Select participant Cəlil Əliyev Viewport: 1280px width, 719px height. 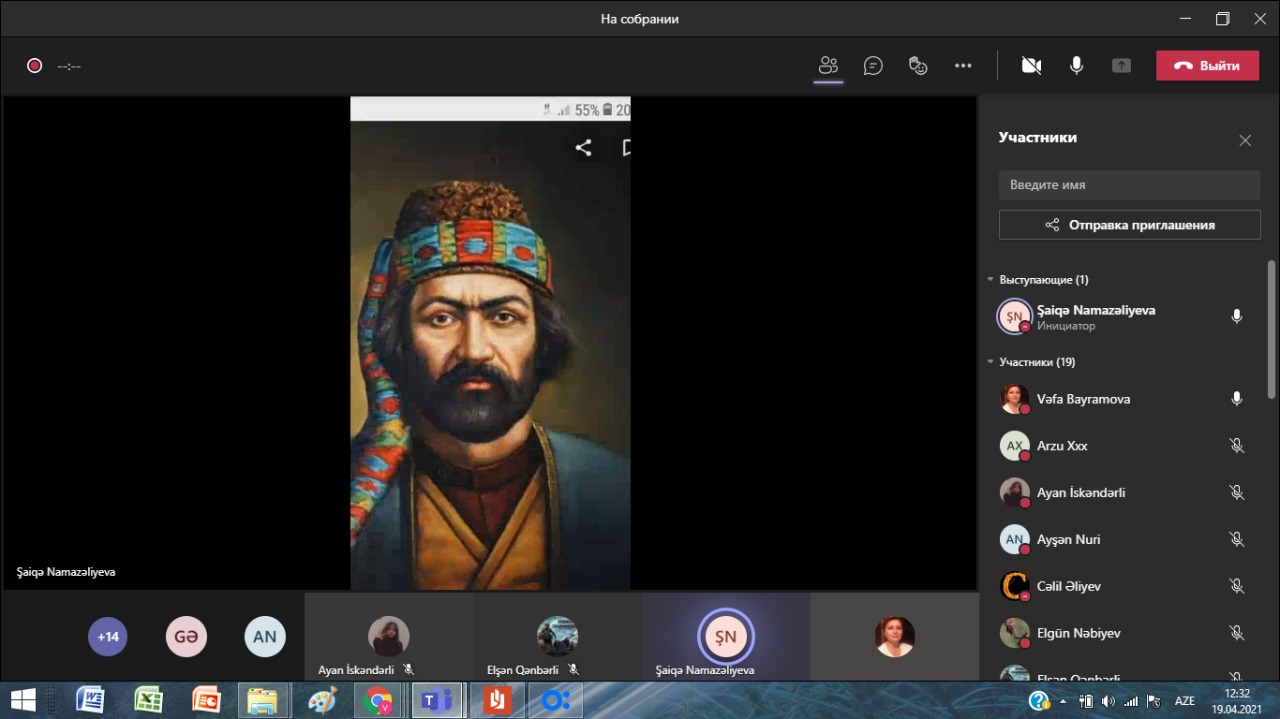click(x=1122, y=586)
